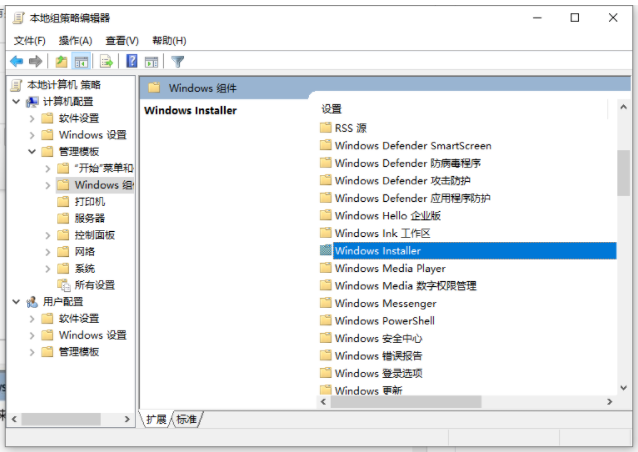638x452 pixels.
Task: Click the Back arrow toolbar icon
Action: [x=17, y=61]
